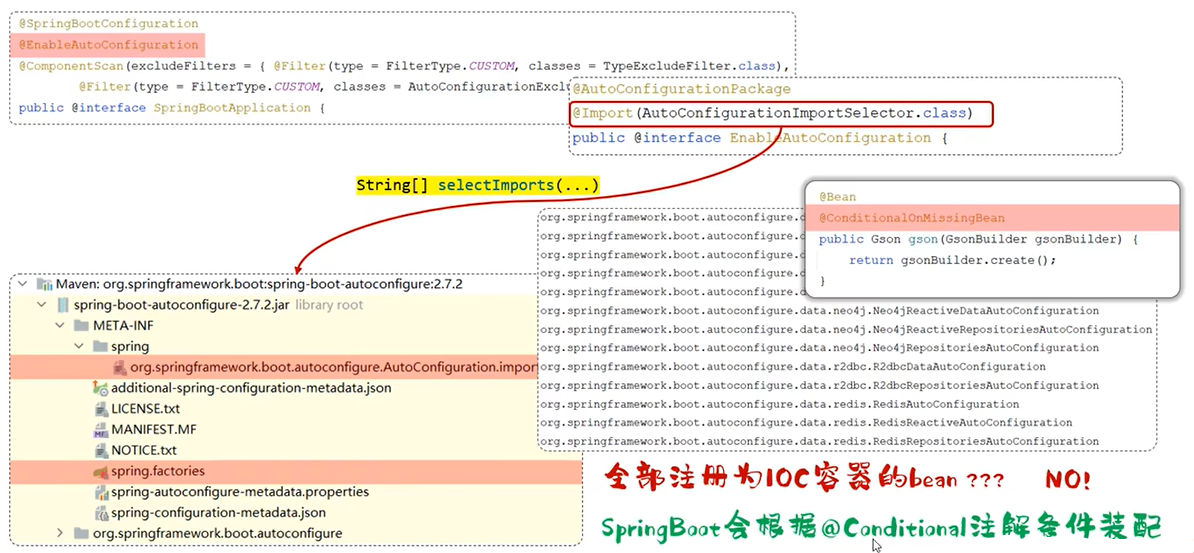The height and width of the screenshot is (553, 1194).
Task: Click the NOTICE.txt file icon
Action: (x=101, y=450)
